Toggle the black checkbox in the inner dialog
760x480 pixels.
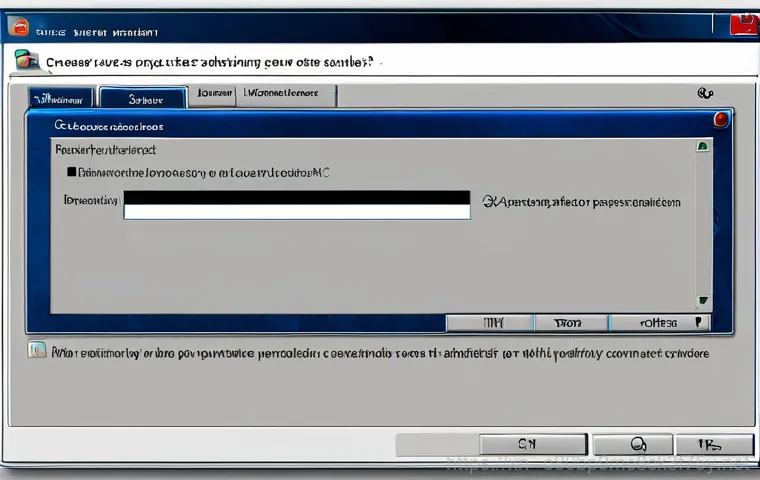(71, 172)
